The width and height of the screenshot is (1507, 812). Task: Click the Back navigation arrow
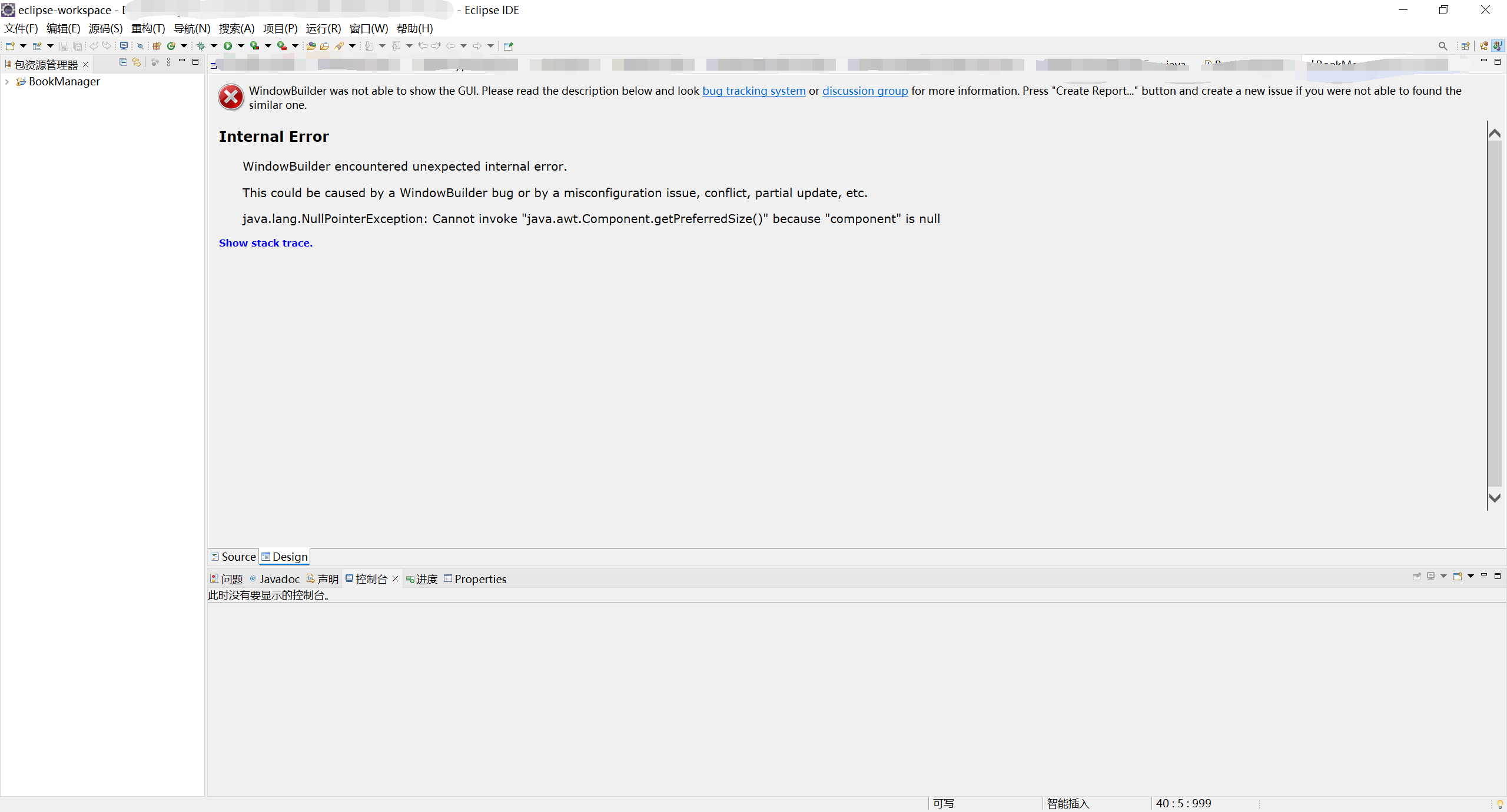point(450,46)
